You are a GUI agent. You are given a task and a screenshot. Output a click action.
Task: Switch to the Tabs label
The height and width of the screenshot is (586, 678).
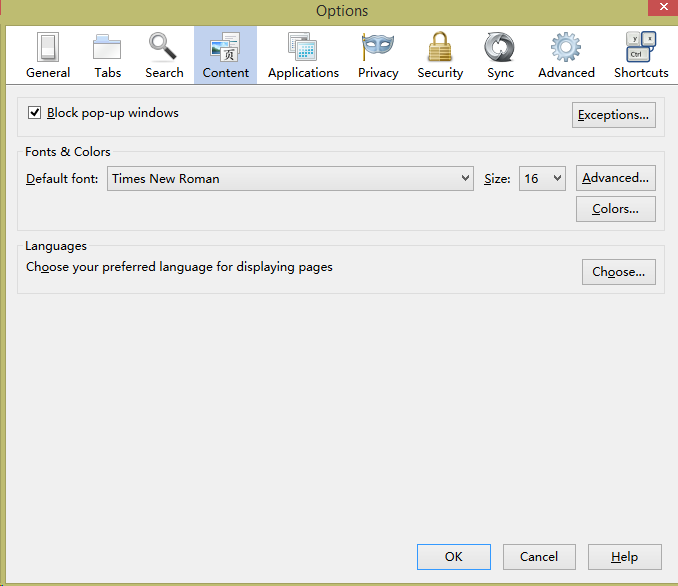tap(108, 73)
